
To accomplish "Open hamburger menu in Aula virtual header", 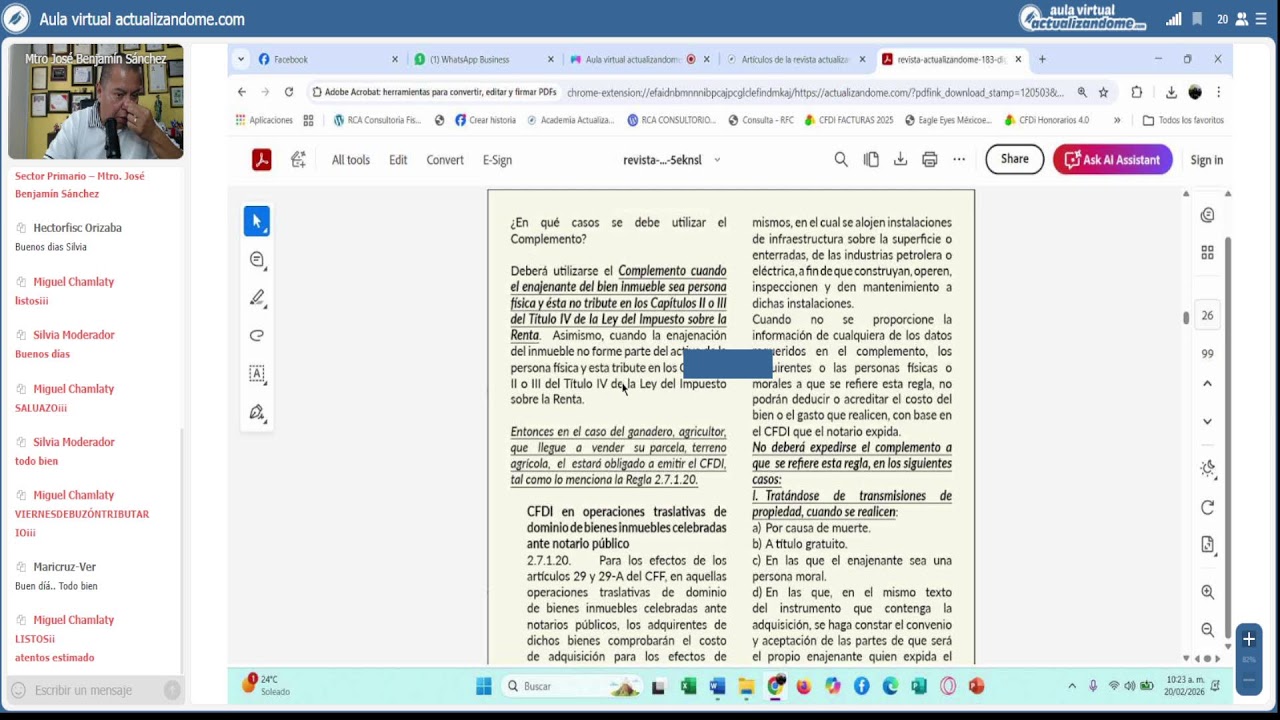I will 1262,19.
